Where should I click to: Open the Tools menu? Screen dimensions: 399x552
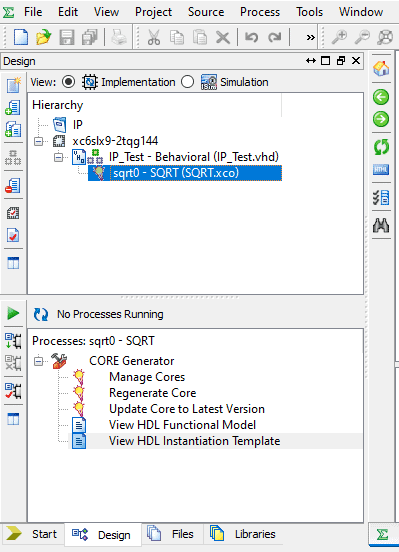[x=309, y=12]
